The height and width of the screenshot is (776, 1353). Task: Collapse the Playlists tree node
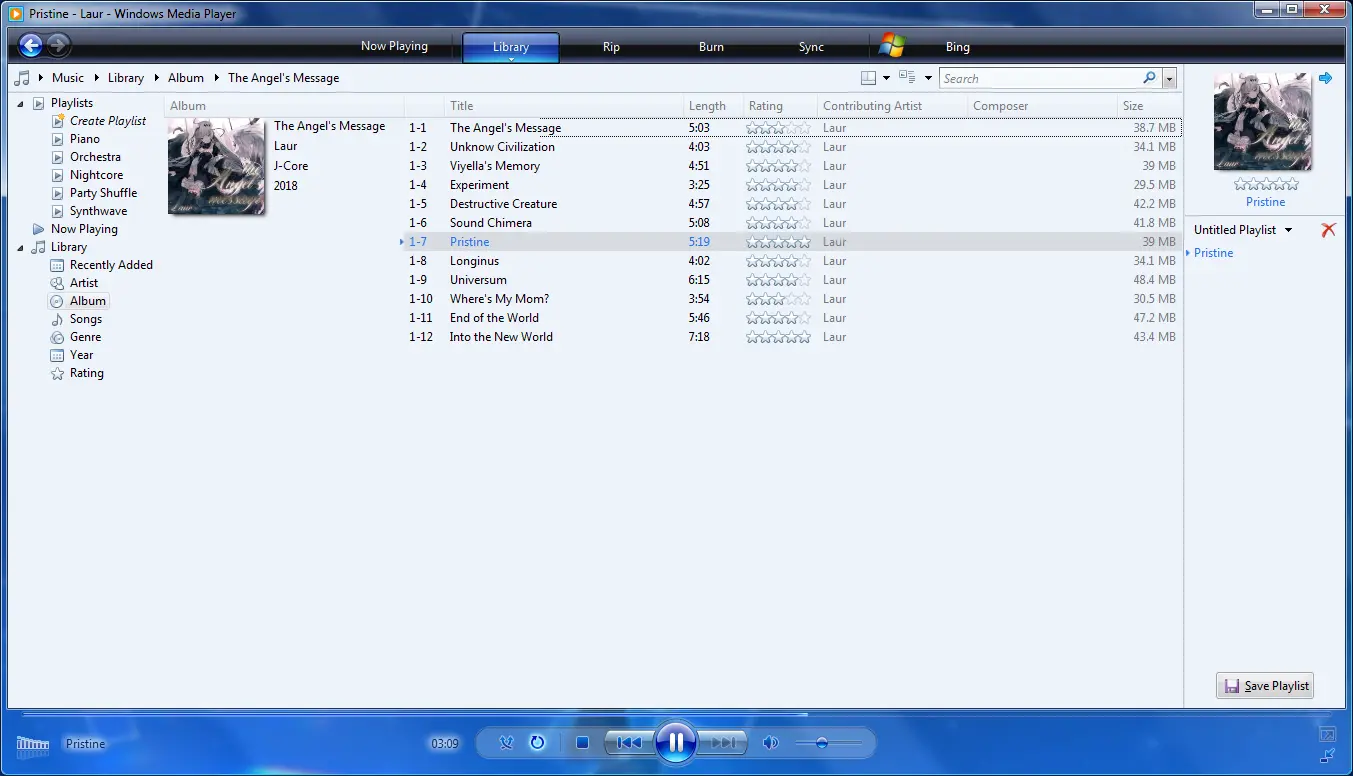tap(21, 103)
